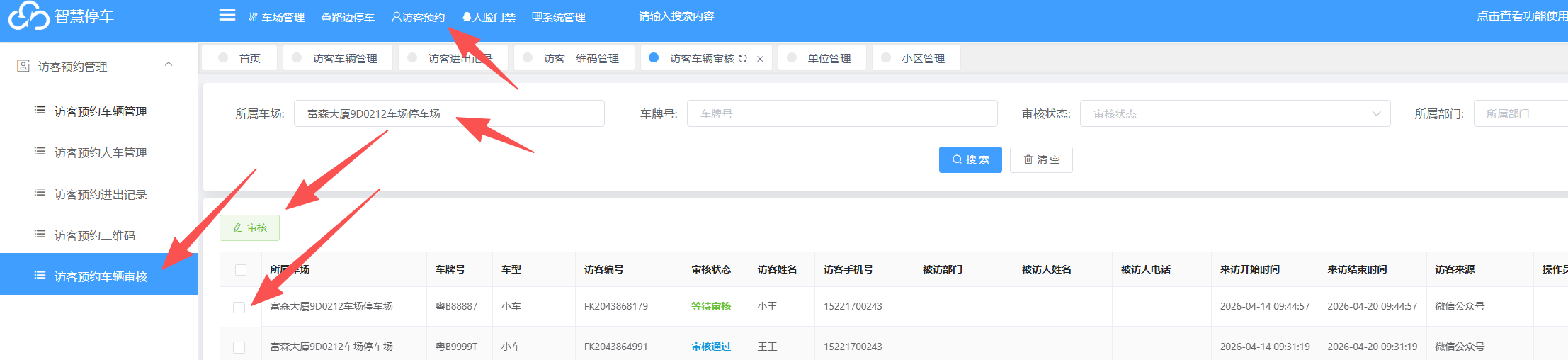Screen dimensions: 1568x360
Task: Click visitor name 王工
Action: pos(767,347)
